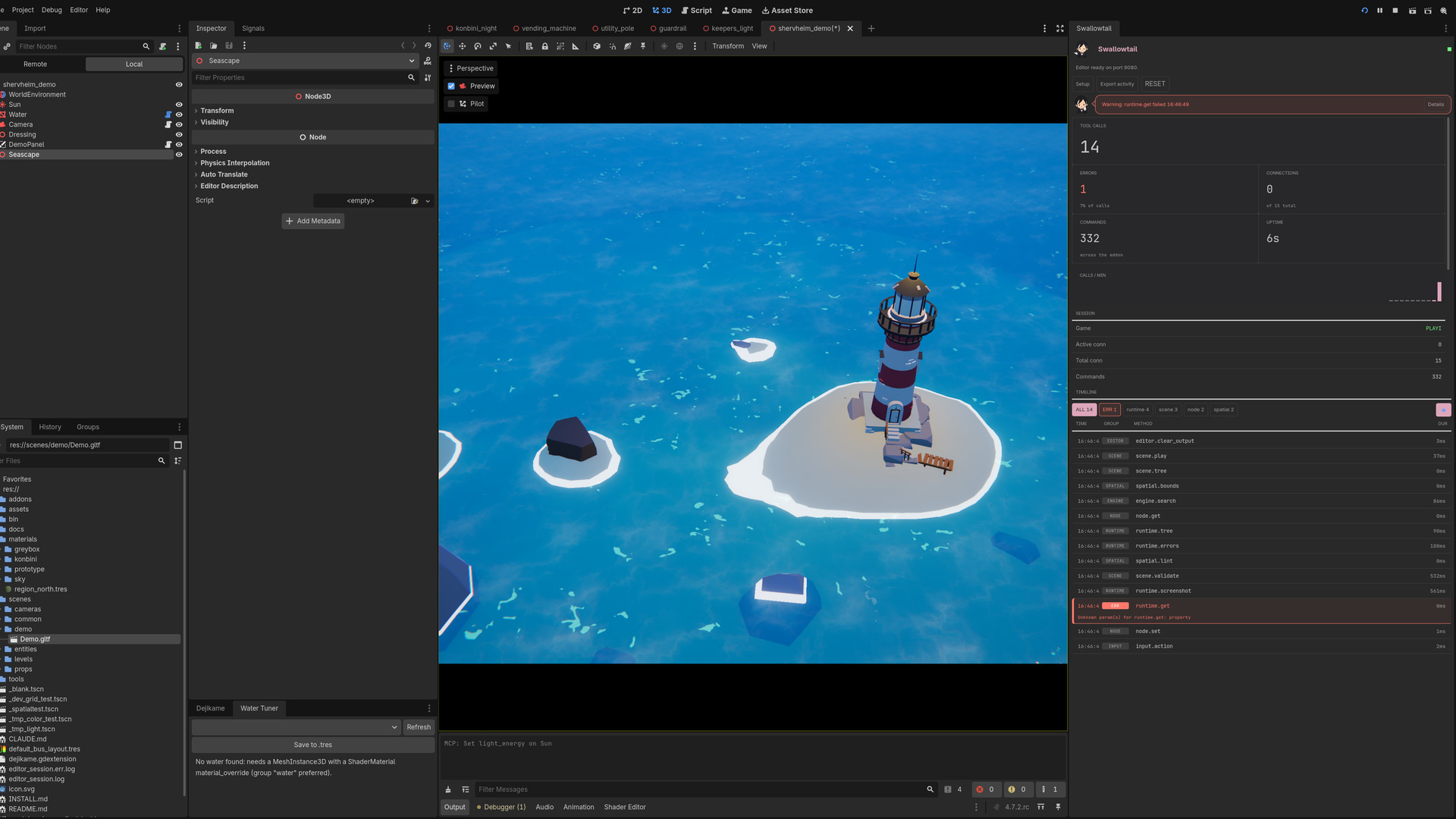Click the ruler mode triangle icon
Image resolution: width=1456 pixels, height=819 pixels.
[576, 46]
